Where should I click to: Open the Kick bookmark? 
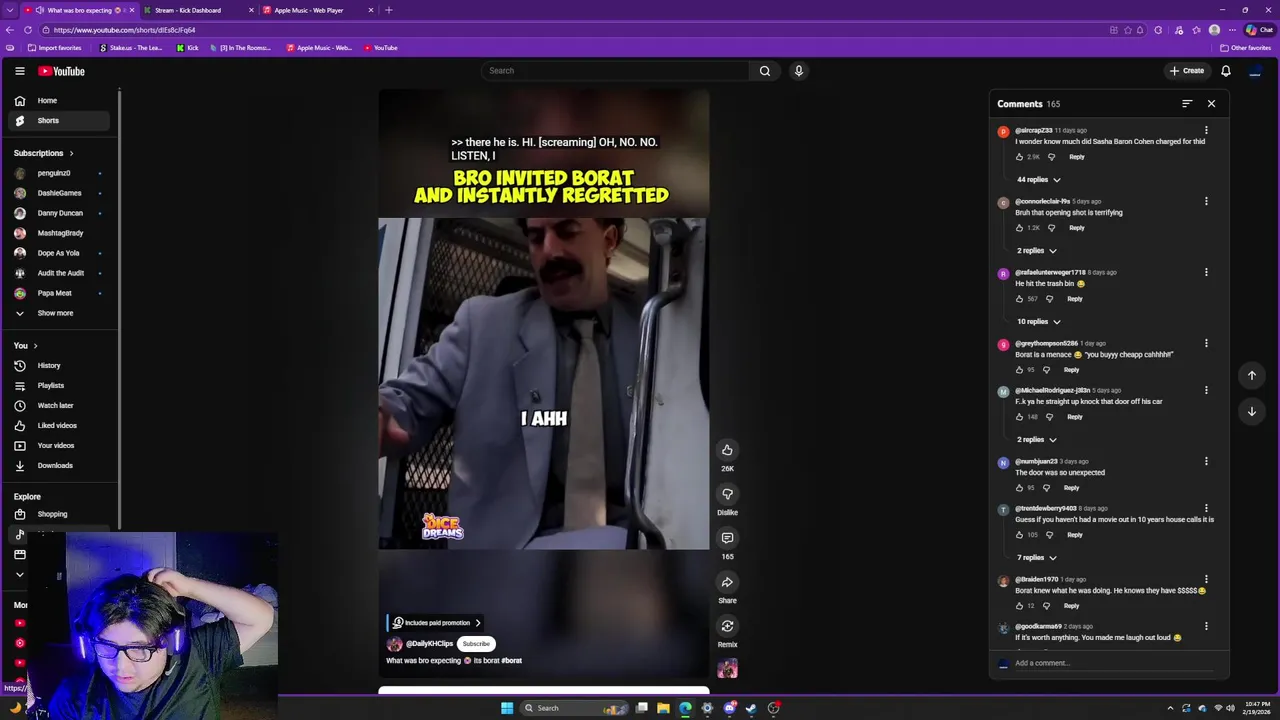(188, 48)
